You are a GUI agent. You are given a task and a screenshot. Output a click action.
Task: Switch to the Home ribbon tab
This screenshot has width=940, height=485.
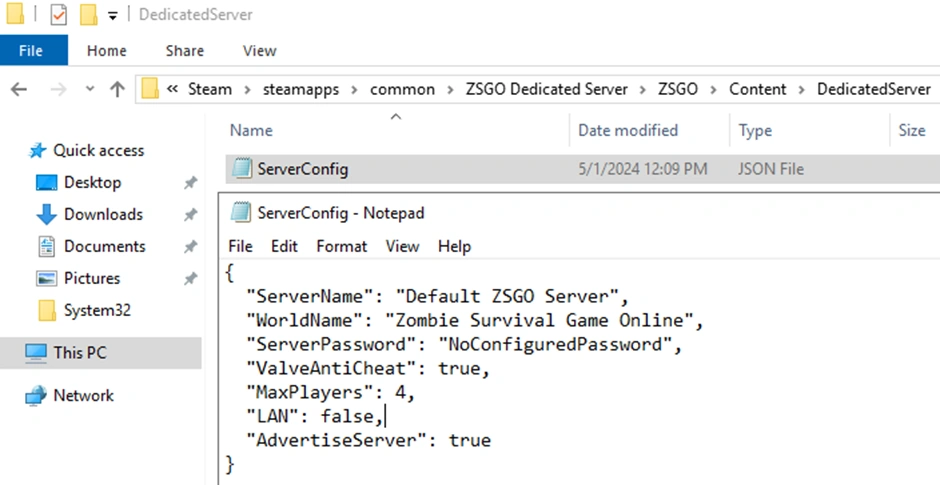pos(107,50)
